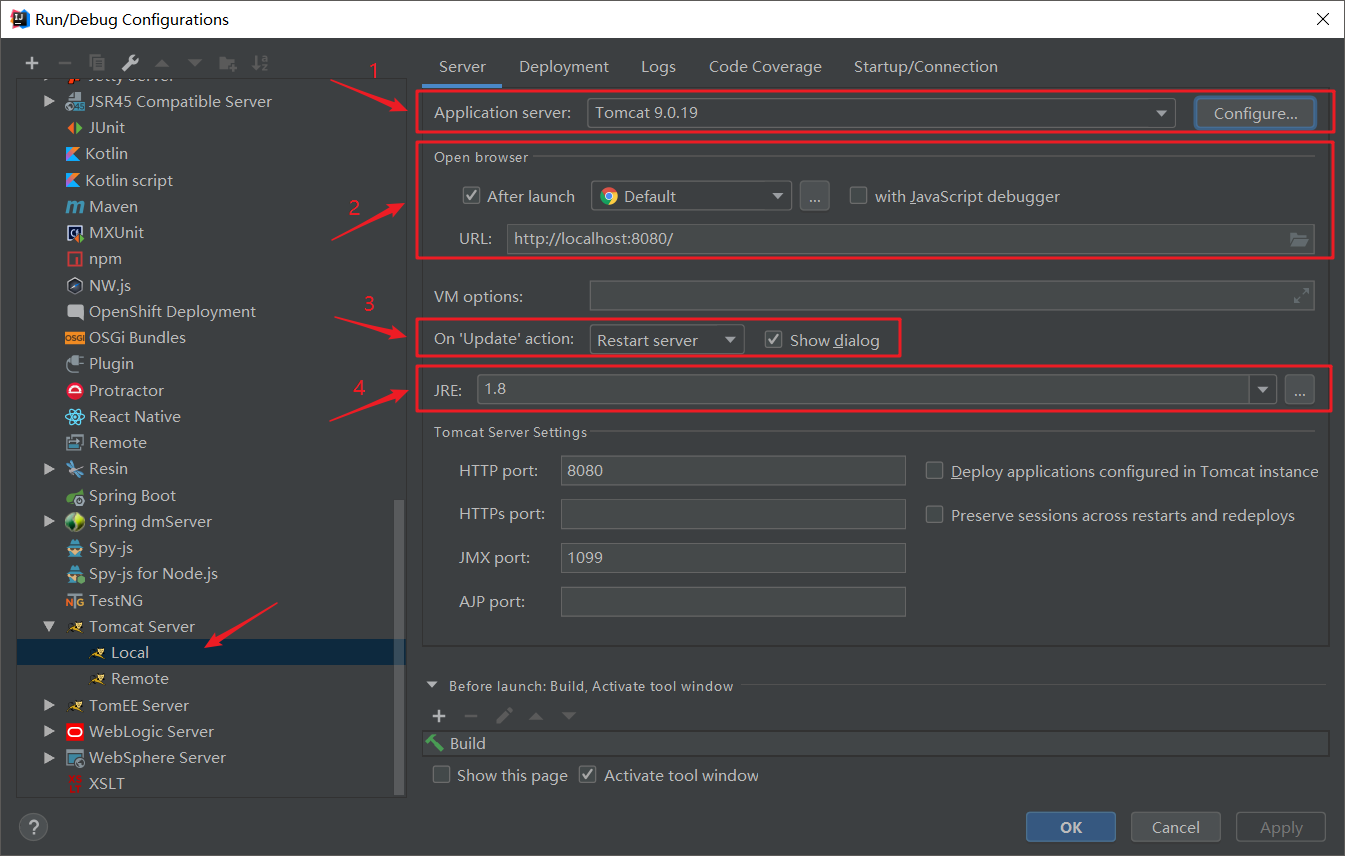Switch to the Startup/Connection tab
The image size is (1345, 856).
click(x=926, y=67)
